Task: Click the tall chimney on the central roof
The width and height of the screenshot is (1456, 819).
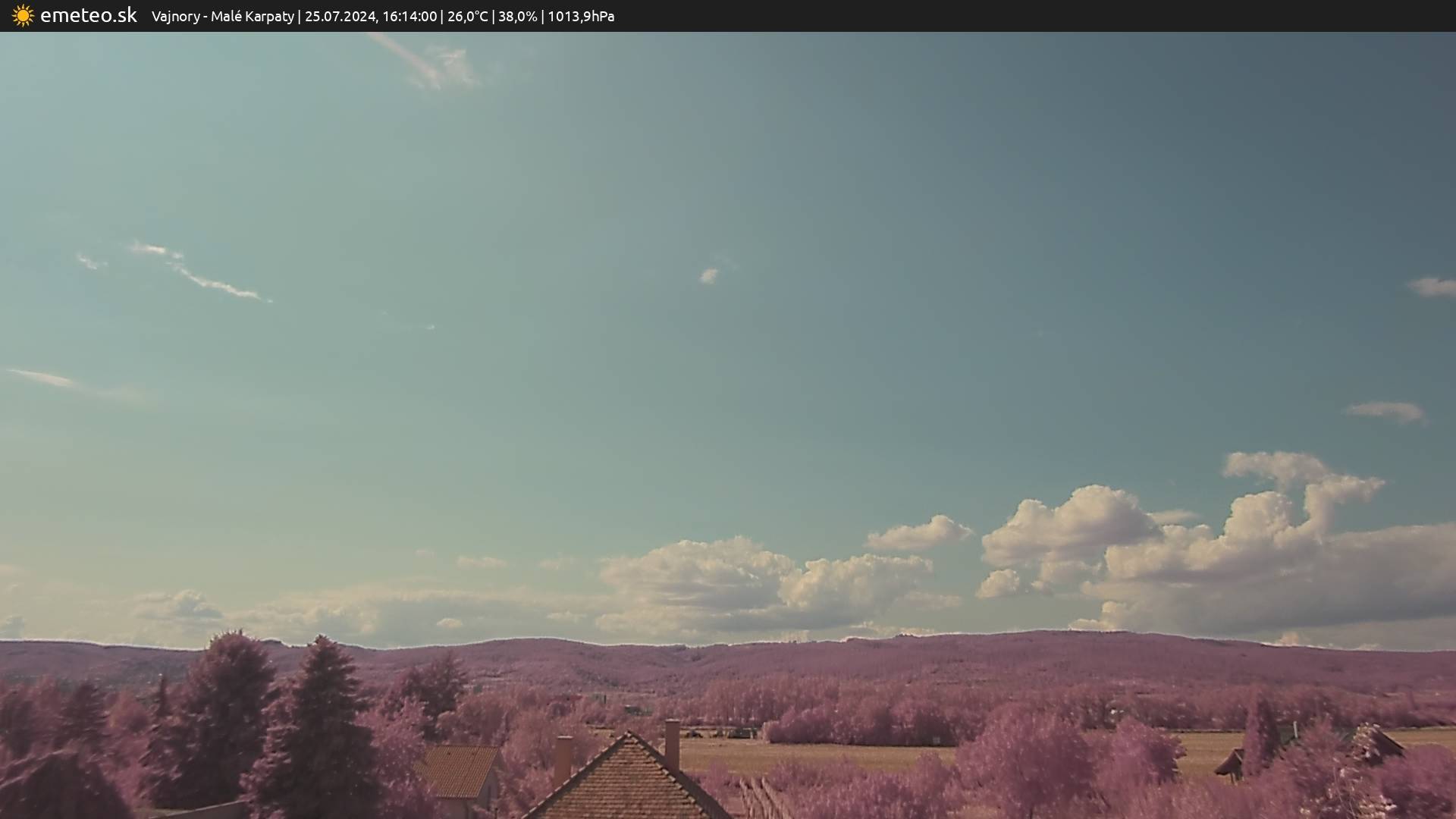Action: [x=672, y=743]
